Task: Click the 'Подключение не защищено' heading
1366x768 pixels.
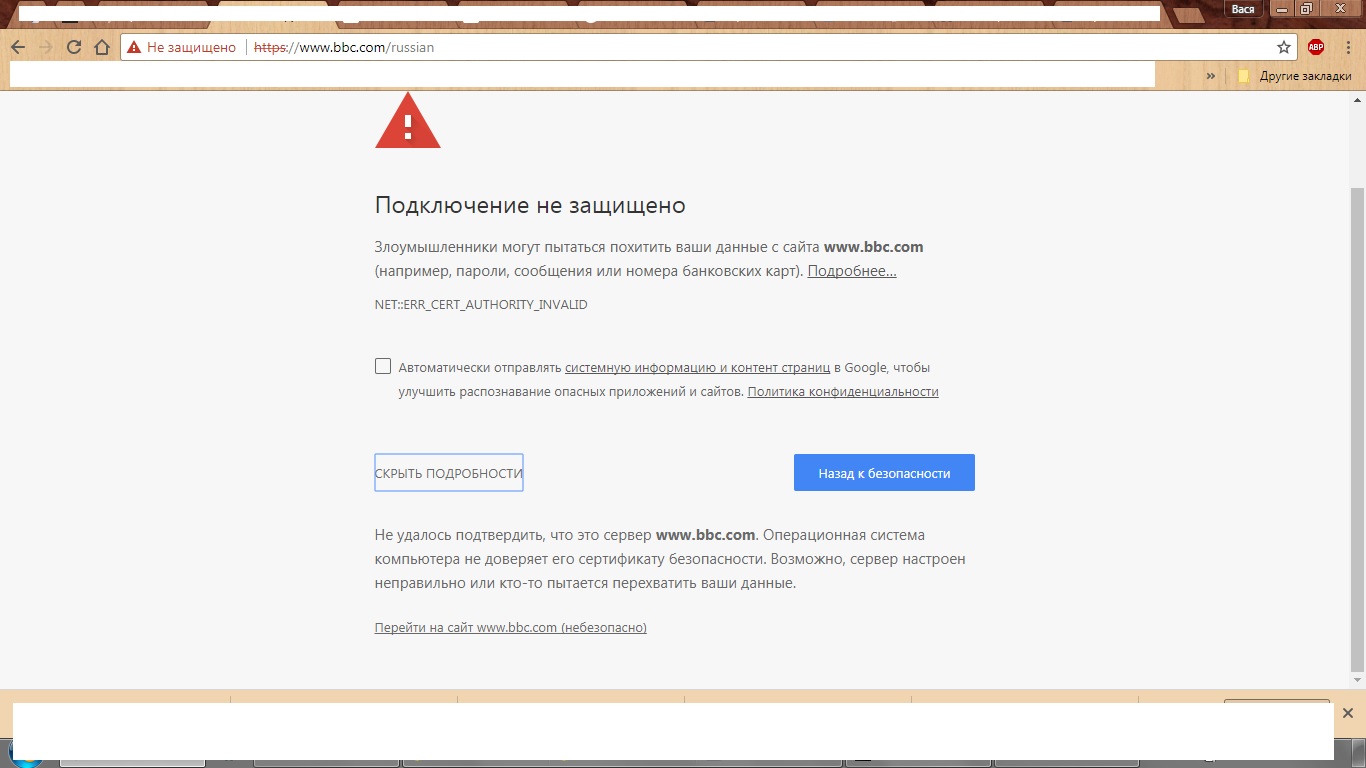Action: point(530,206)
